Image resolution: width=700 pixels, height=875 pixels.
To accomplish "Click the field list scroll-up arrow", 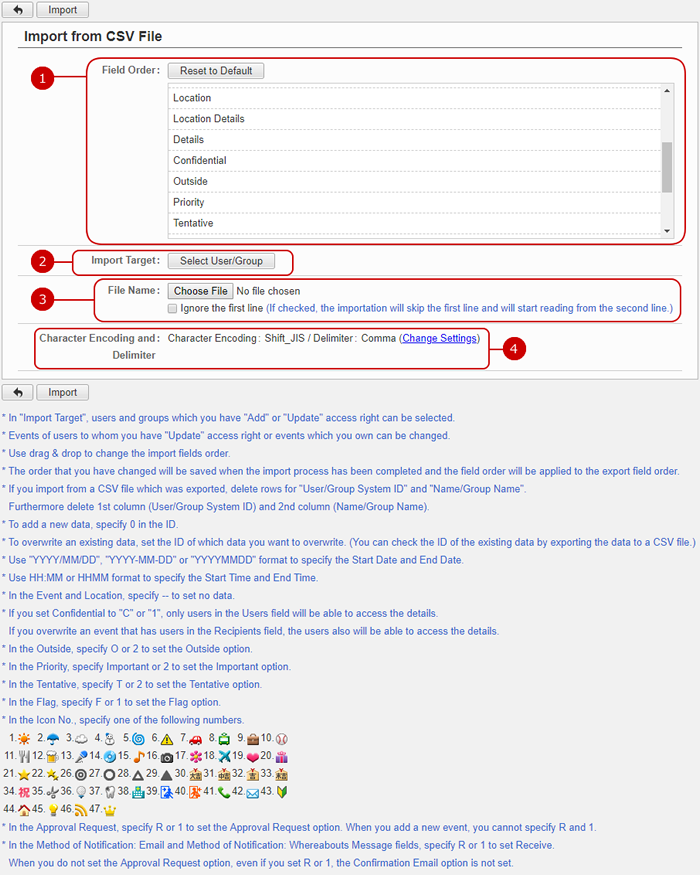I will pyautogui.click(x=667, y=92).
